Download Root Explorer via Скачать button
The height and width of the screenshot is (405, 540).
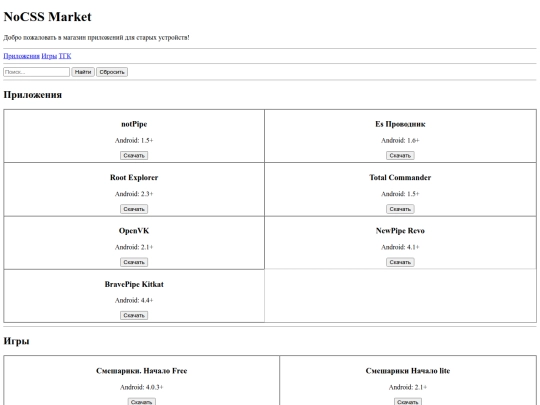(x=134, y=209)
